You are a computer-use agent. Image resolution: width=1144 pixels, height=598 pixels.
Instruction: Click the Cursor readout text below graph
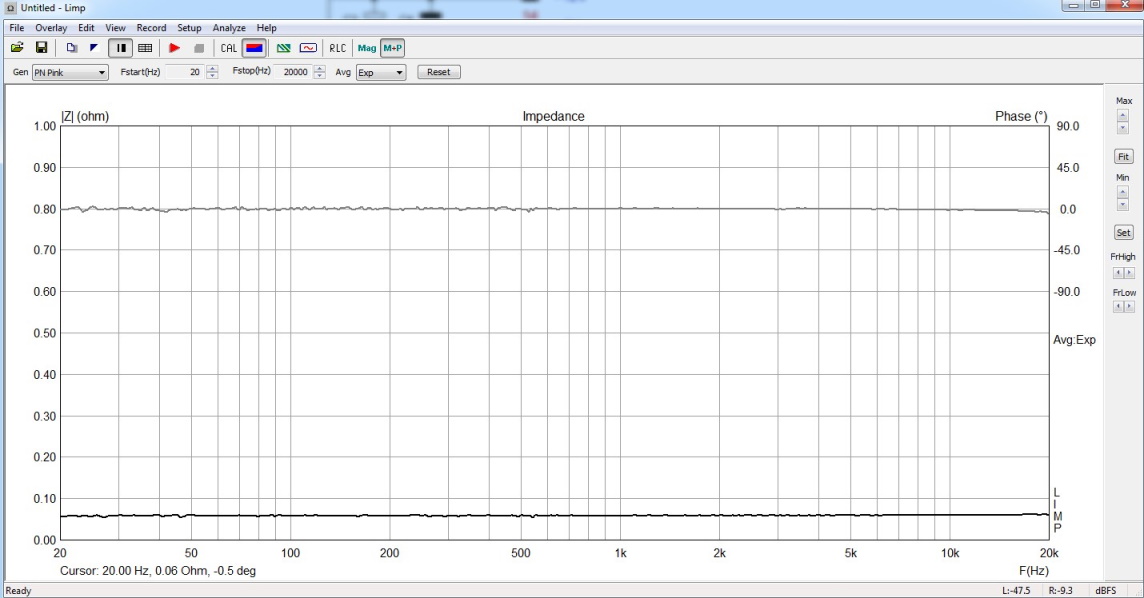point(158,571)
